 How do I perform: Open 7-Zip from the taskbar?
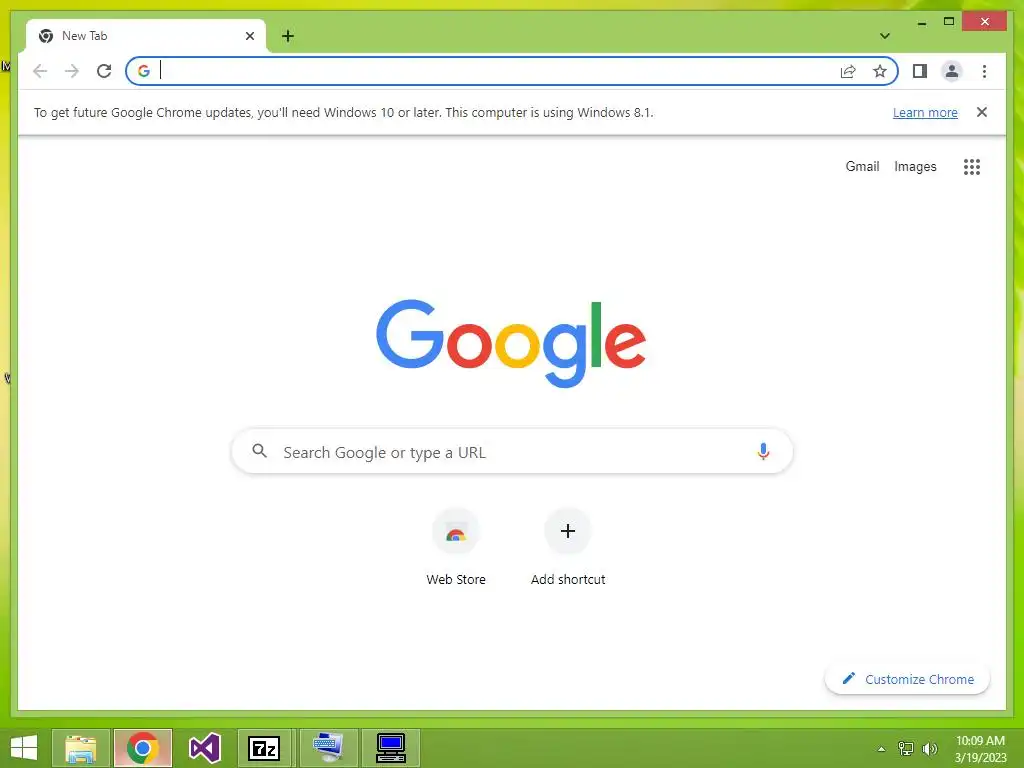(x=264, y=748)
